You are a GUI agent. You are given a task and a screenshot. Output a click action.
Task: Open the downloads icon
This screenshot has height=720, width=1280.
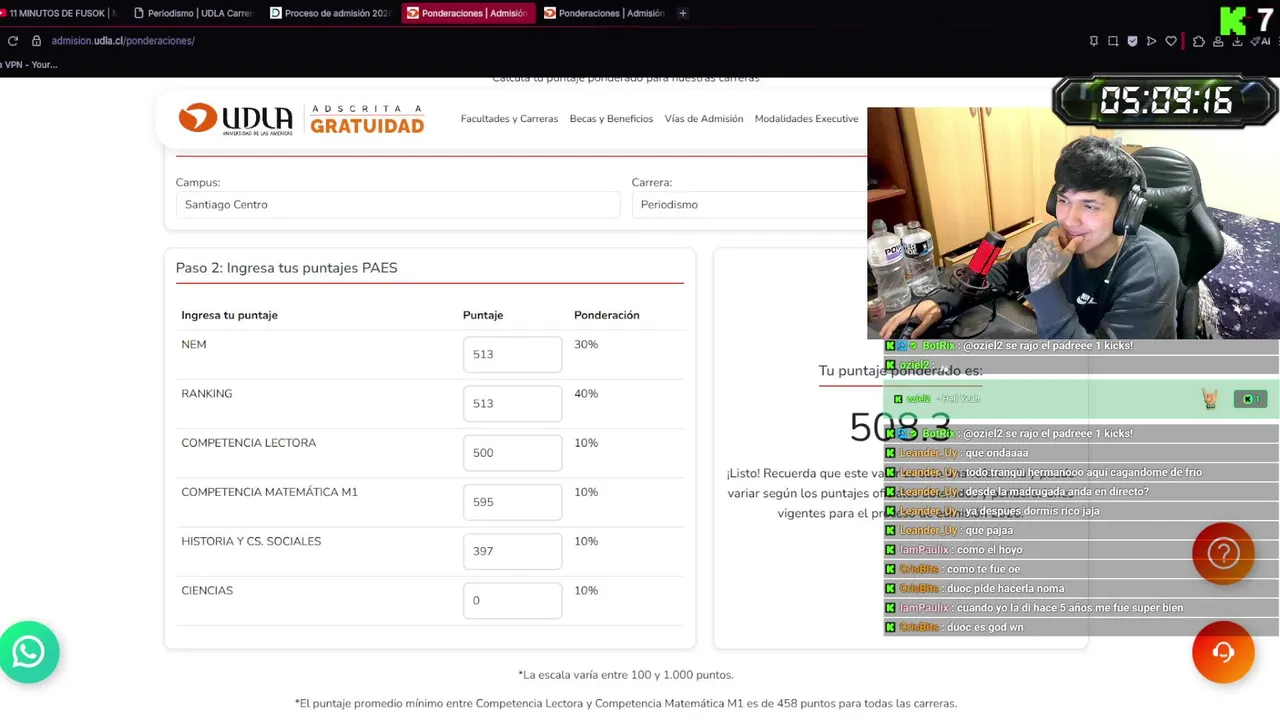[x=1237, y=41]
